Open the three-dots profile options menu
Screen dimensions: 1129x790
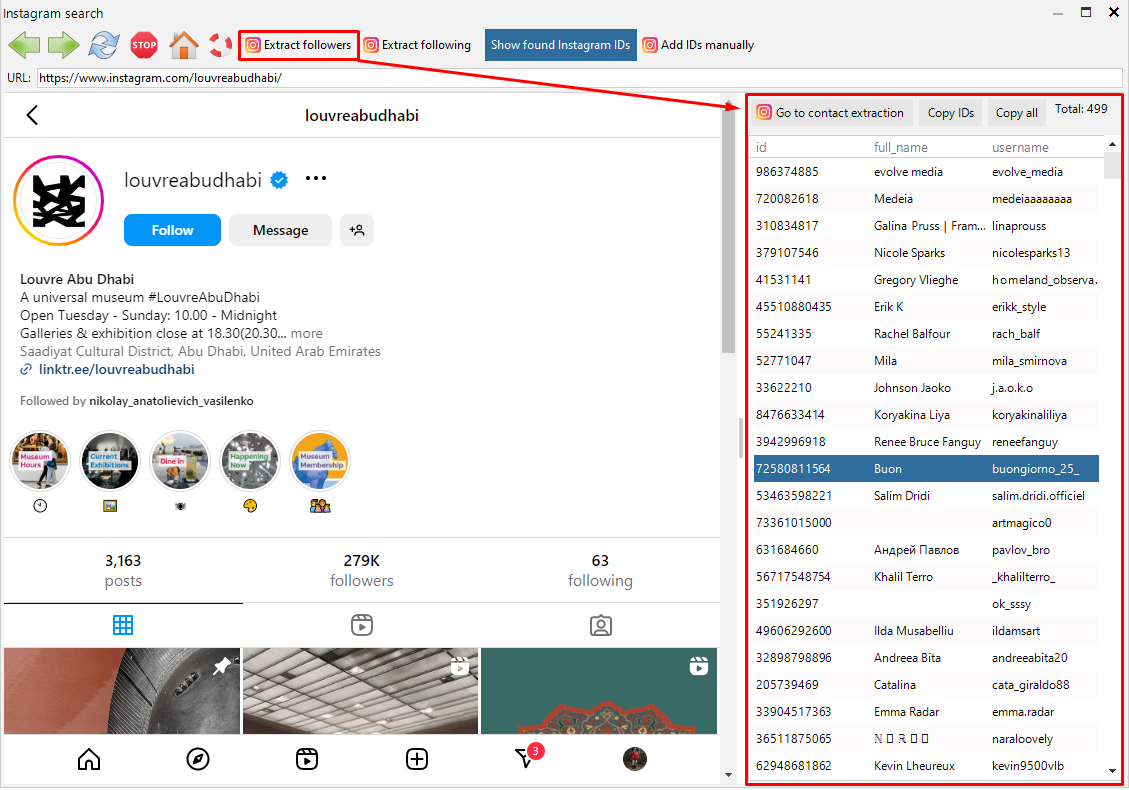tap(316, 179)
